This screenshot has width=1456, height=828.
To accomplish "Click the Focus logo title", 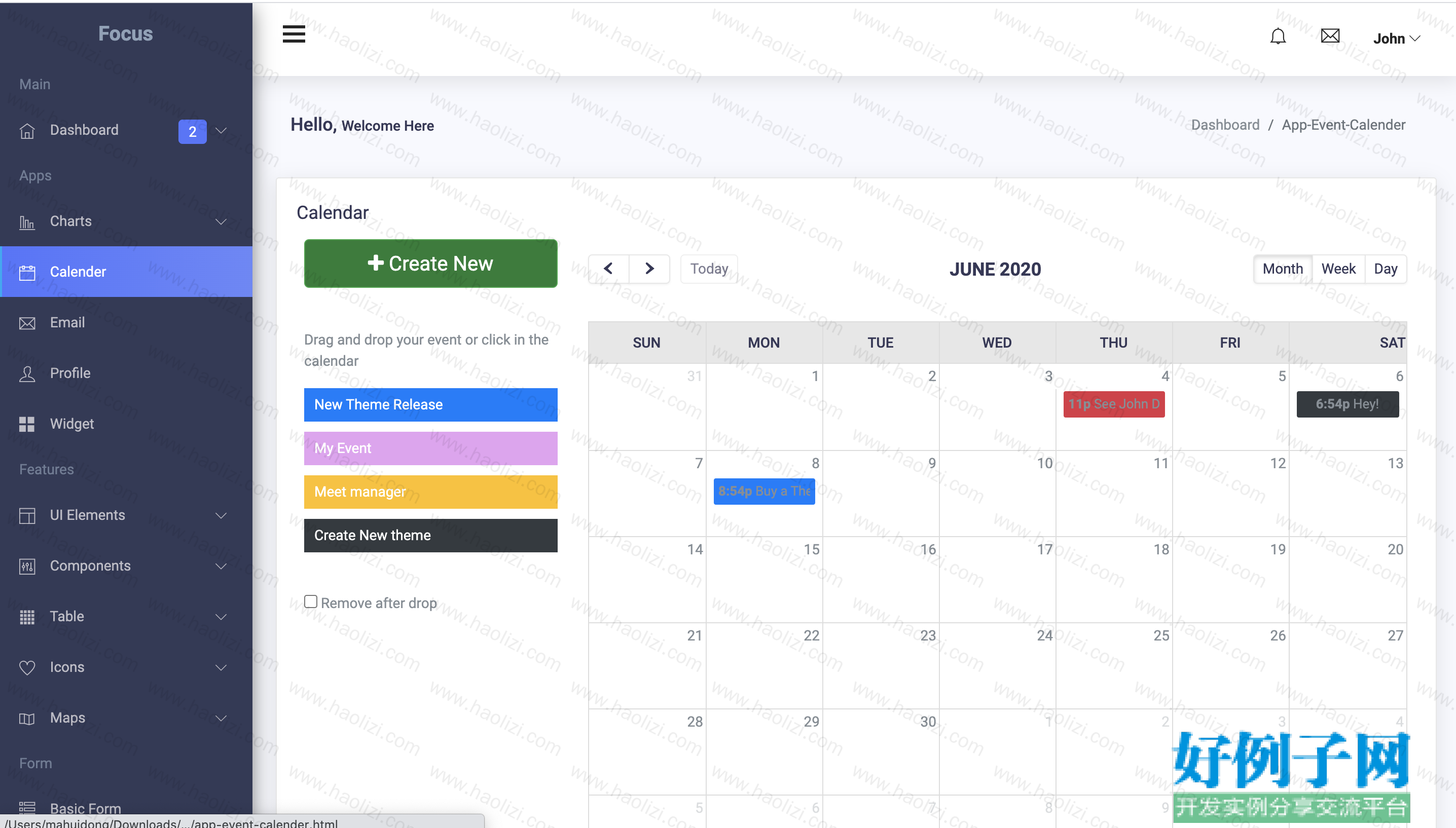I will (126, 33).
